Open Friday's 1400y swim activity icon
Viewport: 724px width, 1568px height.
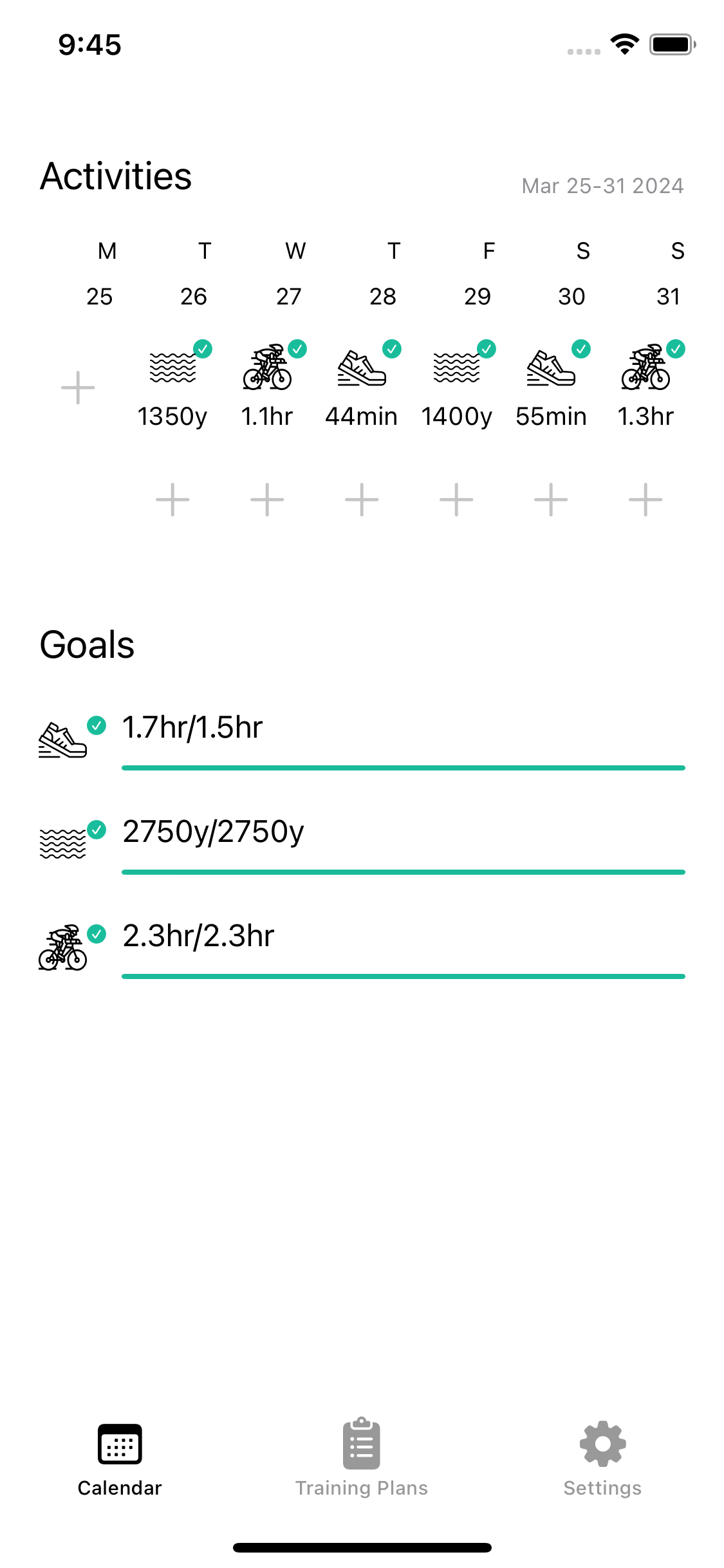(x=456, y=369)
